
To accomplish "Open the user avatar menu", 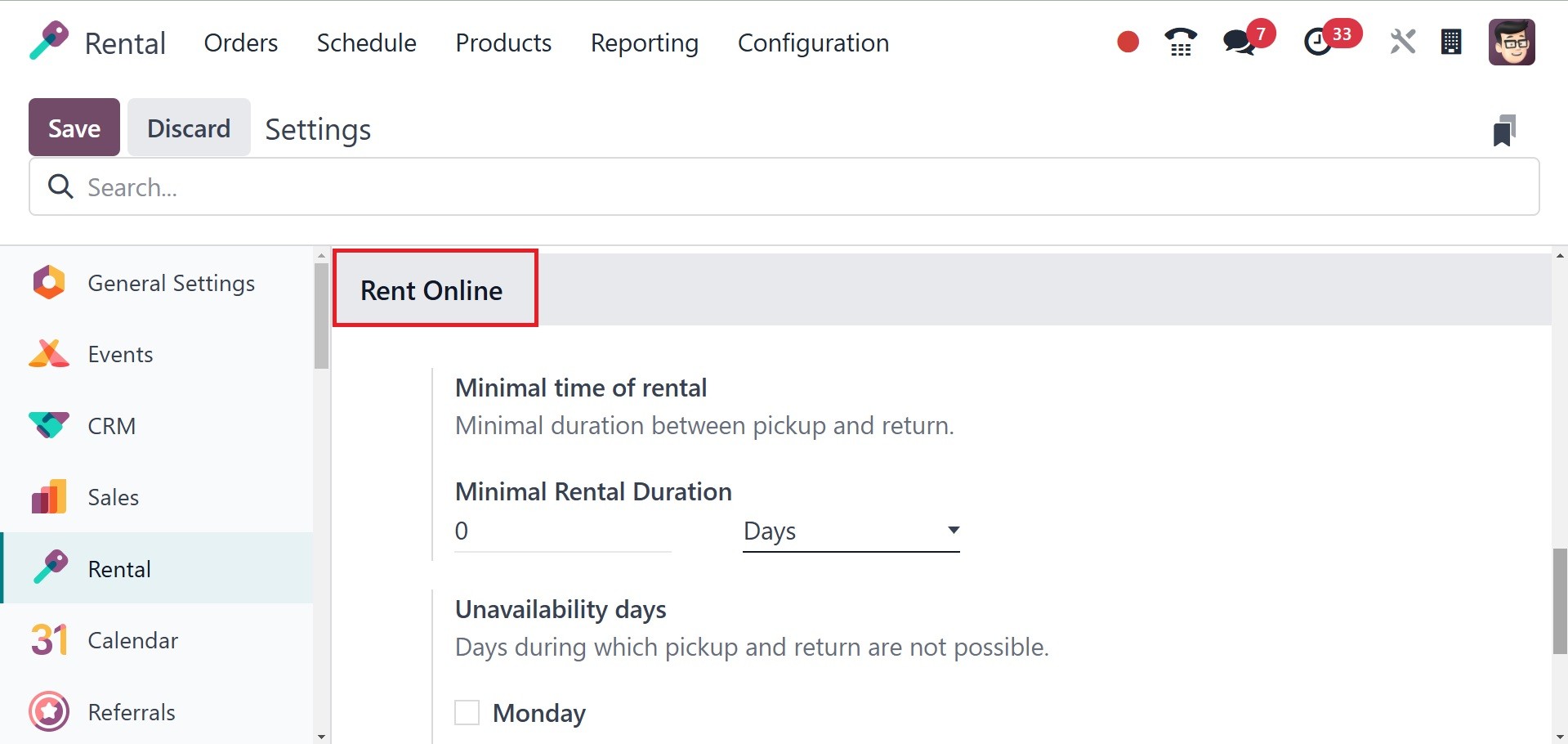I will [x=1511, y=42].
